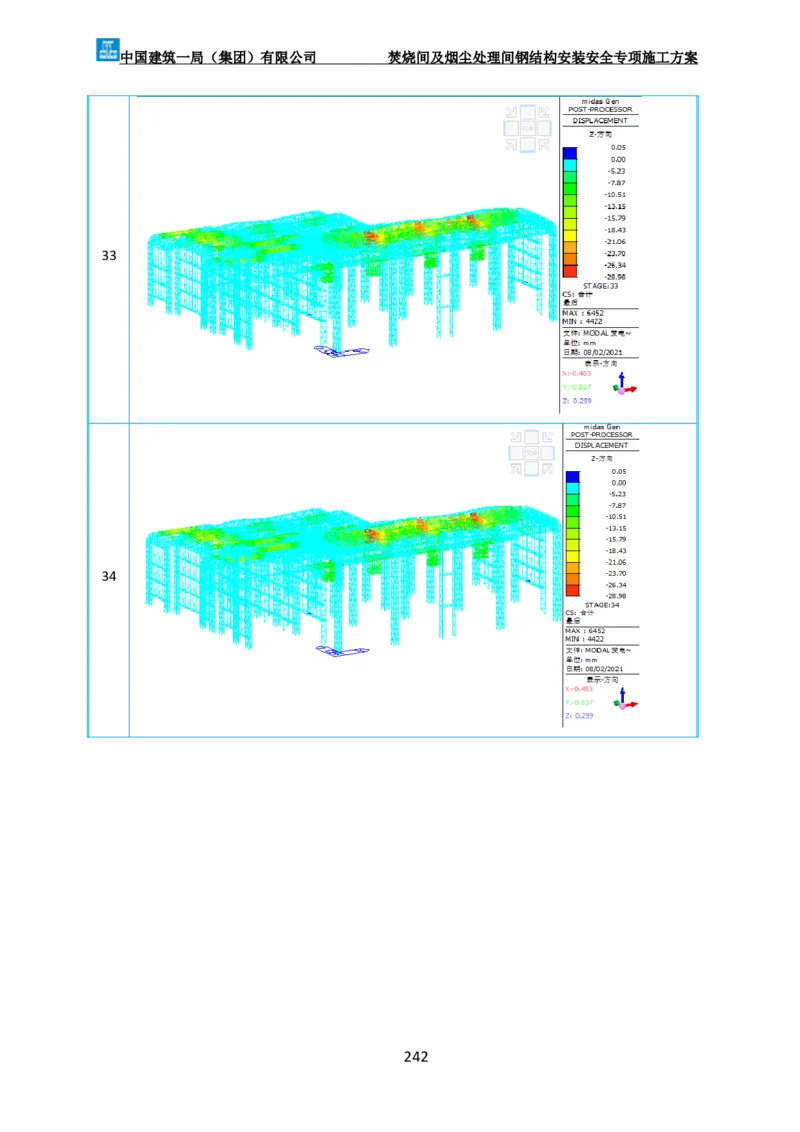The width and height of the screenshot is (800, 1132).
Task: Click upper-left diagonal arrow of upper view cube
Action: coord(511,112)
